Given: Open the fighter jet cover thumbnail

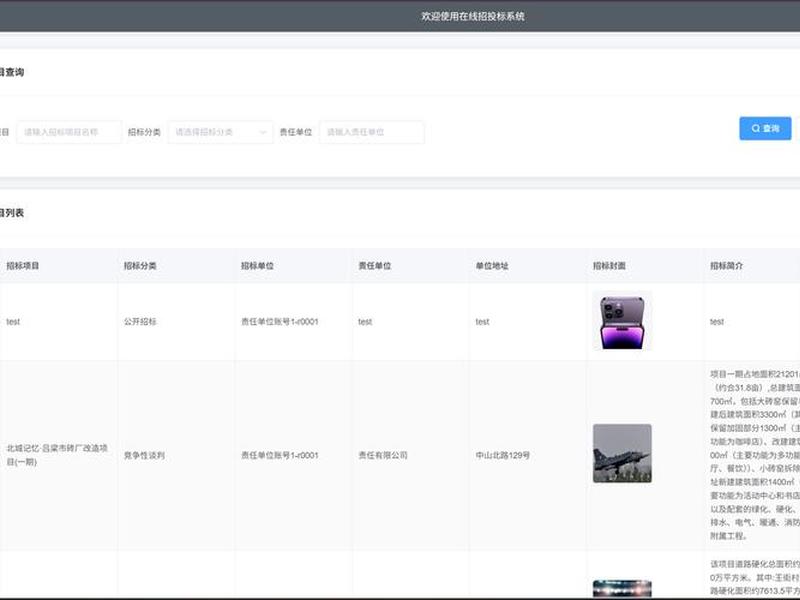Looking at the screenshot, I should click(622, 454).
